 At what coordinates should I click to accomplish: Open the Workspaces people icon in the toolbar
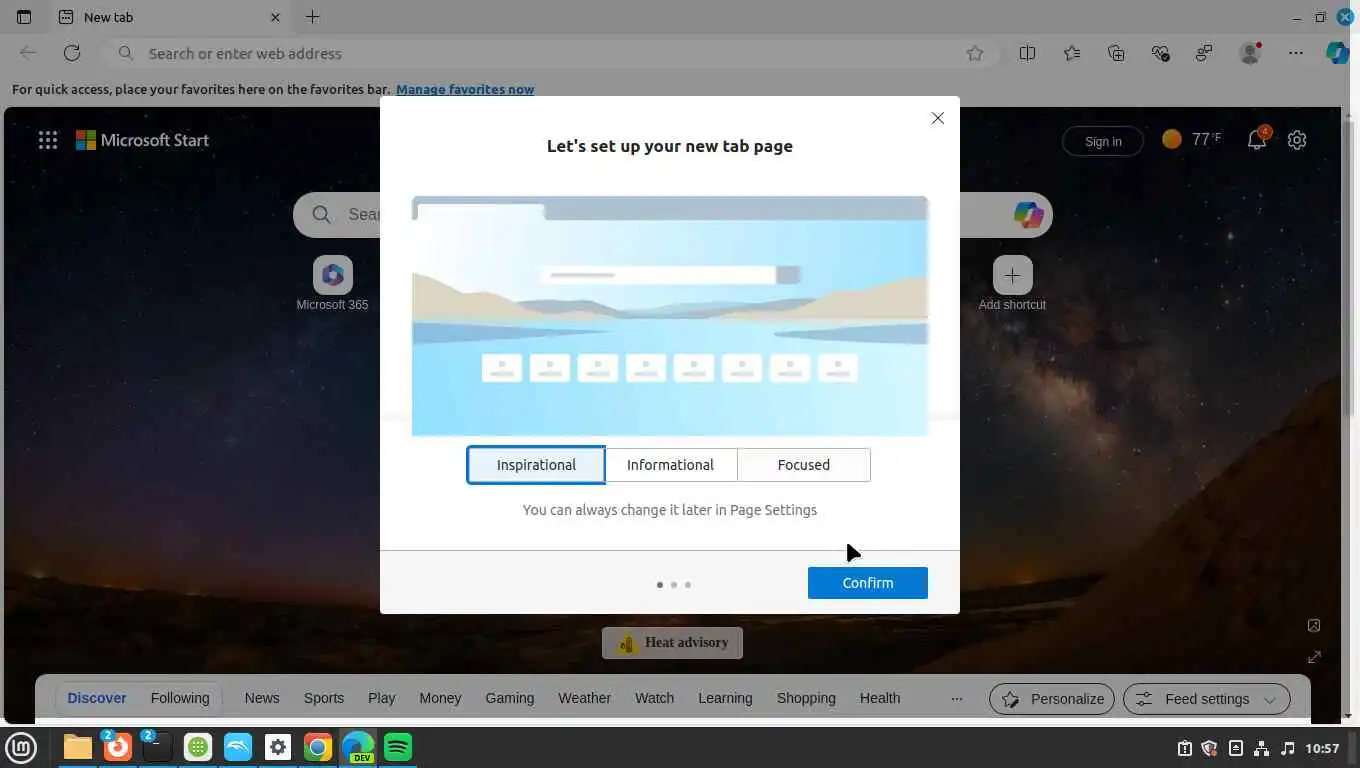point(1204,53)
